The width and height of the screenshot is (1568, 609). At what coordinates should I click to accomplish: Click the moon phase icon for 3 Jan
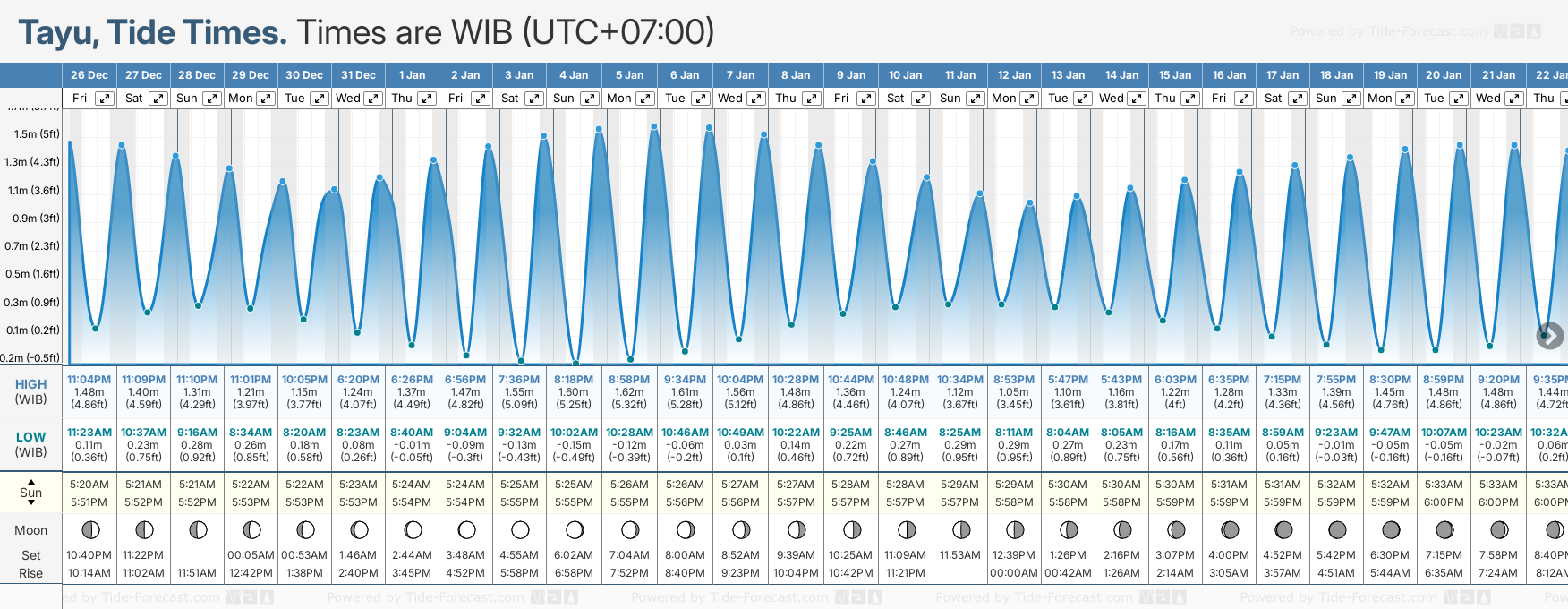pos(520,529)
